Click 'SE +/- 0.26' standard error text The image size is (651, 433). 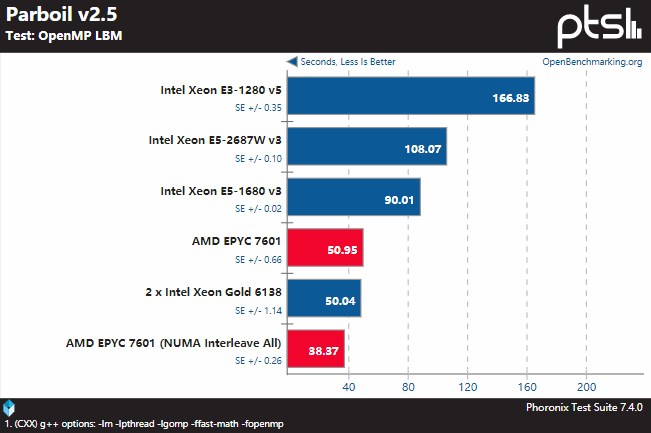(x=258, y=360)
